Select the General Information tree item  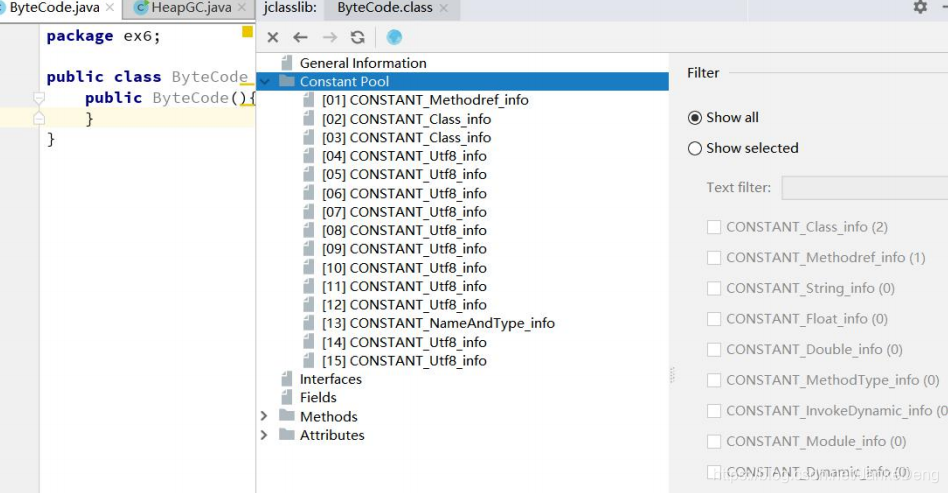tap(363, 63)
